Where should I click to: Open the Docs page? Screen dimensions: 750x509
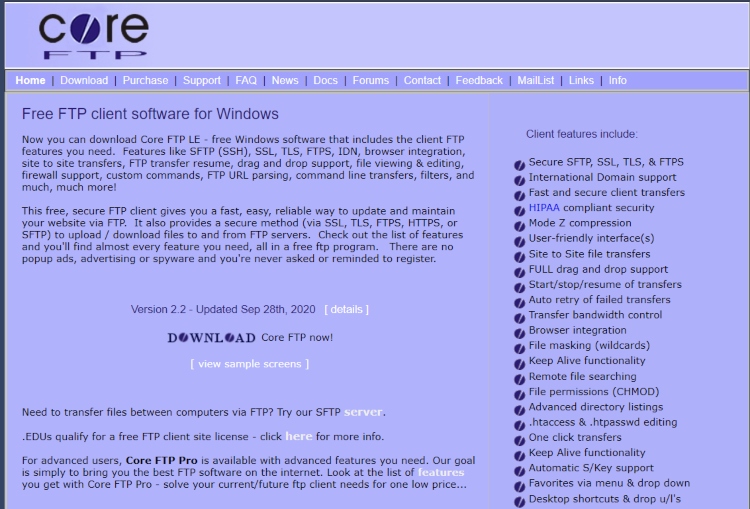click(x=325, y=80)
